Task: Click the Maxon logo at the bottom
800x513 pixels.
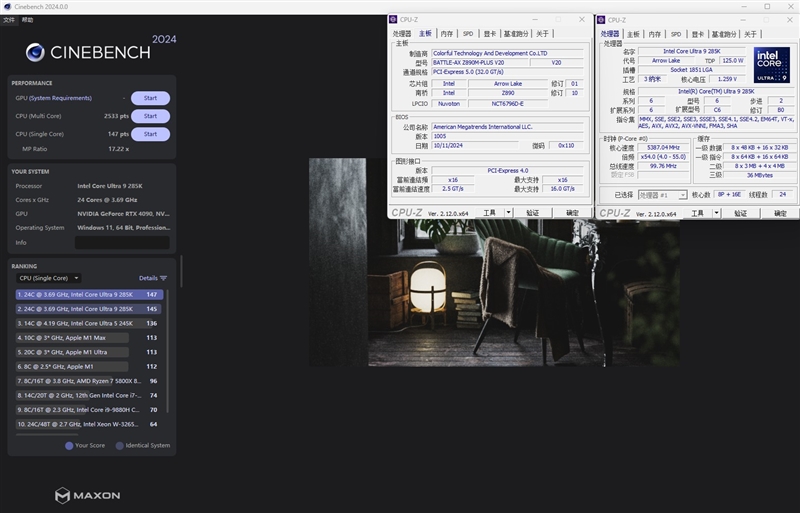Action: [88, 495]
